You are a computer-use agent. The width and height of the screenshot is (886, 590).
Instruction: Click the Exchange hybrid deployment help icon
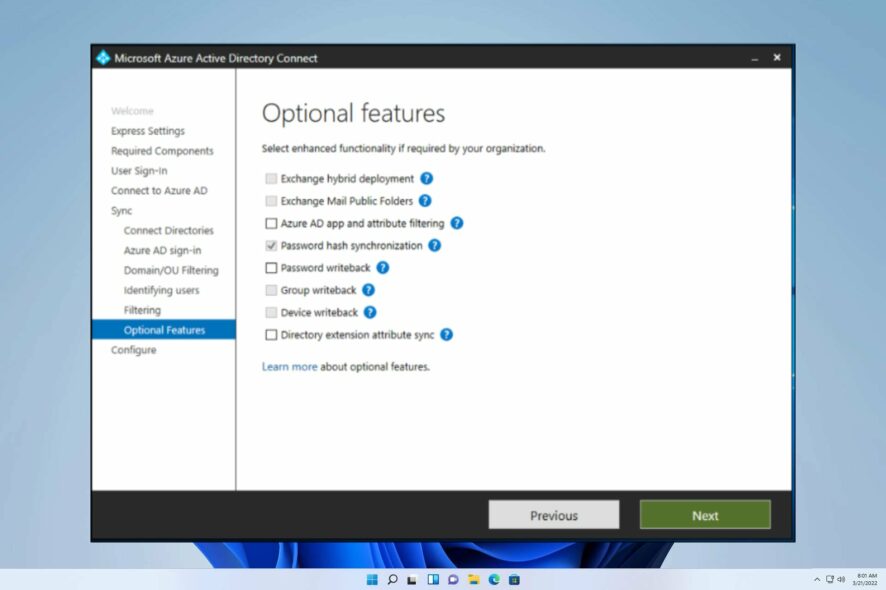(427, 179)
